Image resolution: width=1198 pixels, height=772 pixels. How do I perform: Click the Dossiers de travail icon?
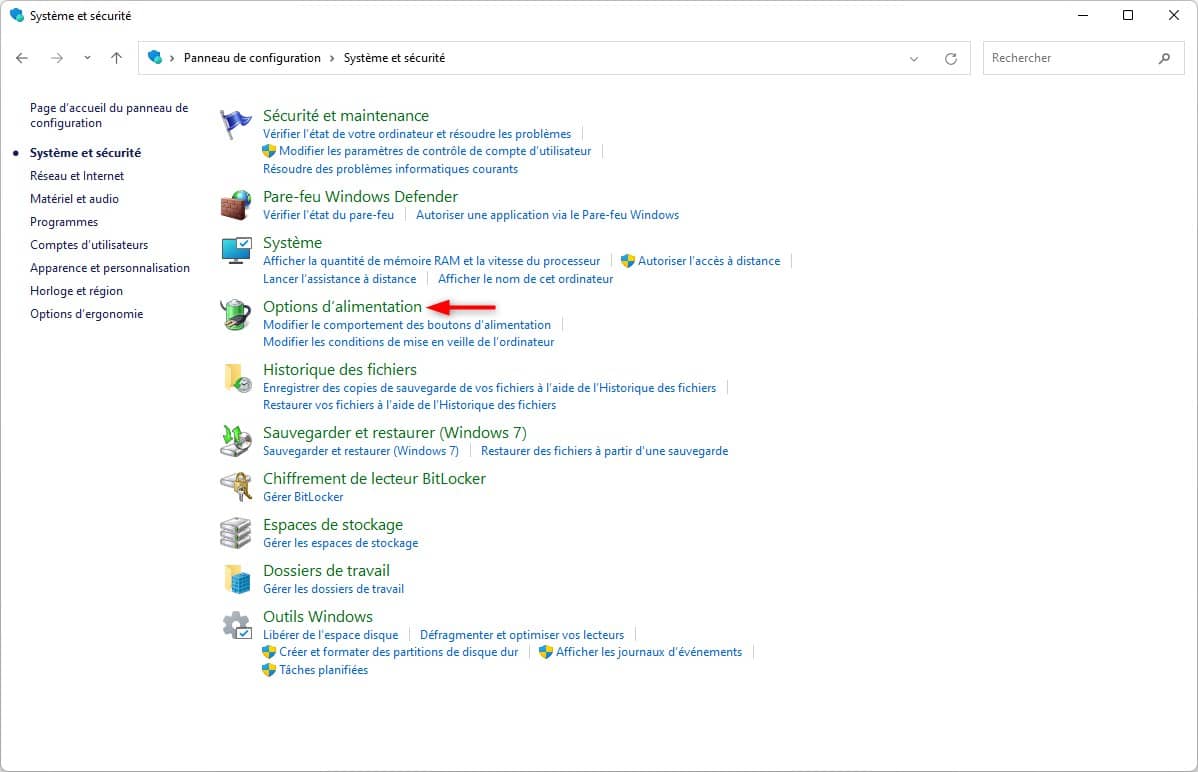pyautogui.click(x=237, y=579)
